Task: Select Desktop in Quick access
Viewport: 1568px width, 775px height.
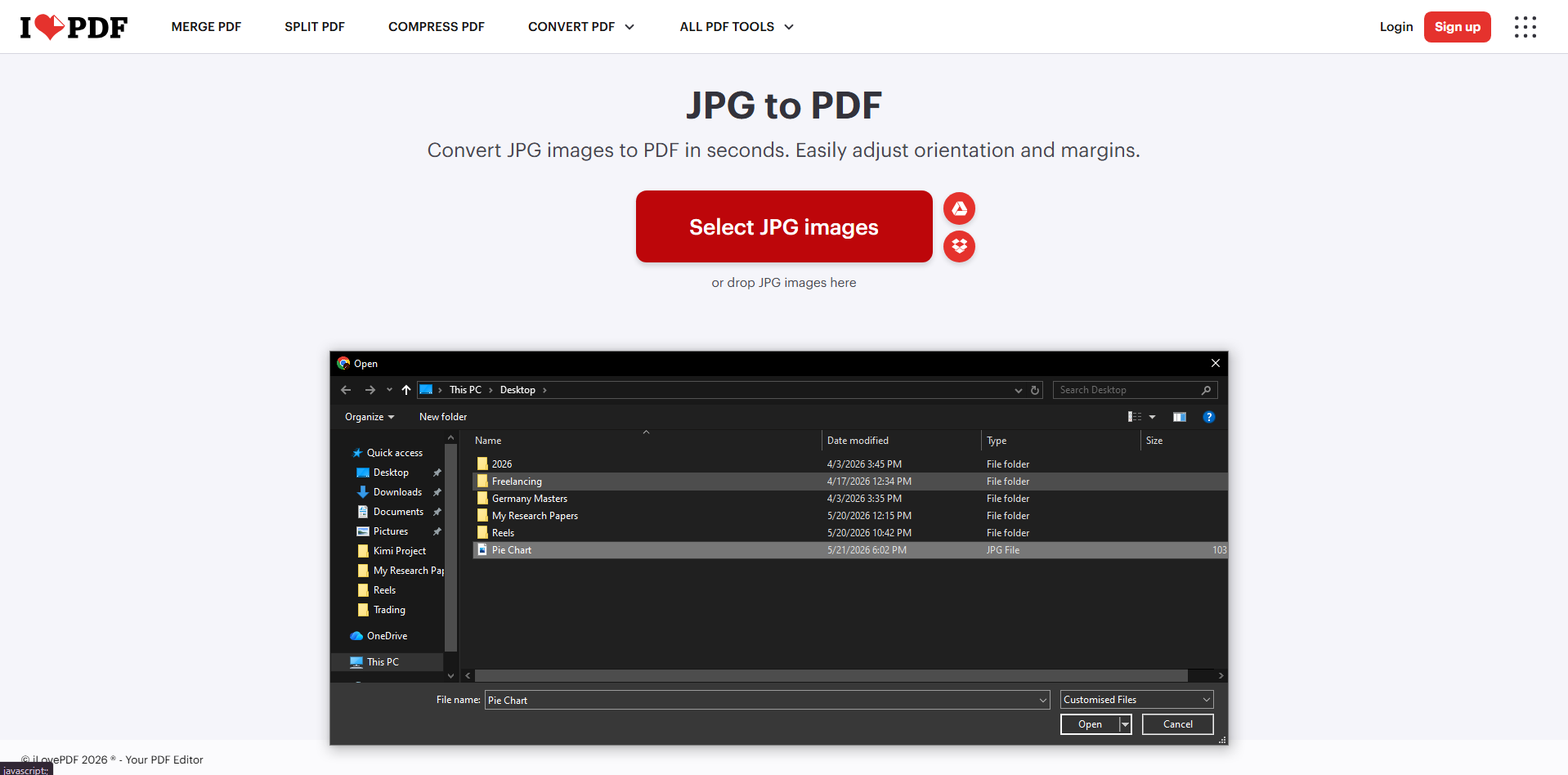Action: [x=391, y=473]
